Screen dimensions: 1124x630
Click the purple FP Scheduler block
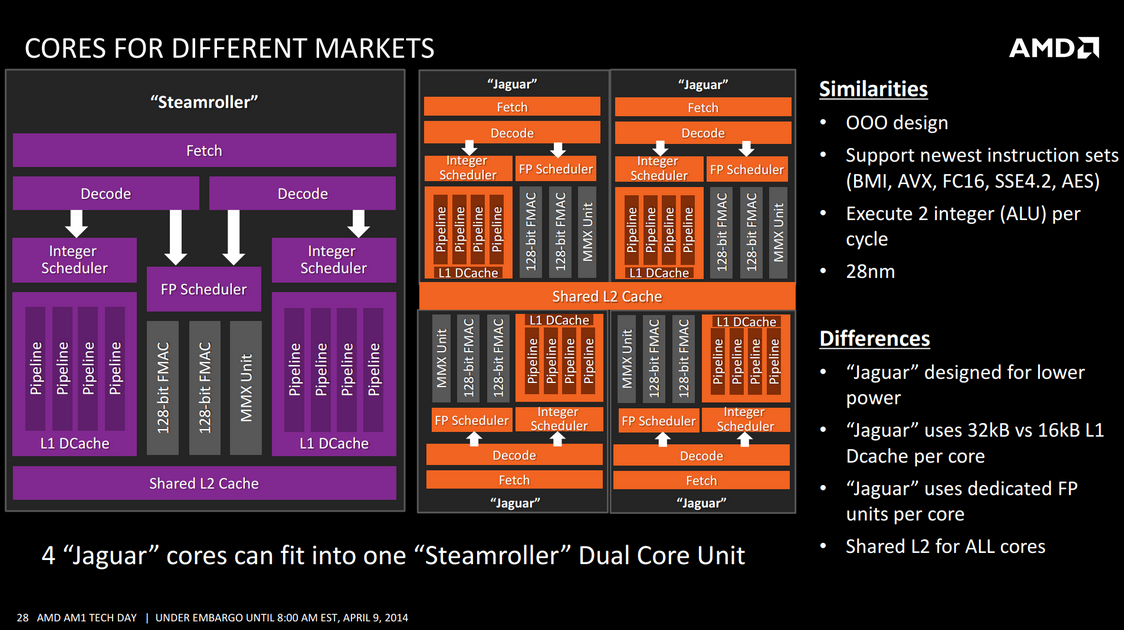click(x=204, y=289)
